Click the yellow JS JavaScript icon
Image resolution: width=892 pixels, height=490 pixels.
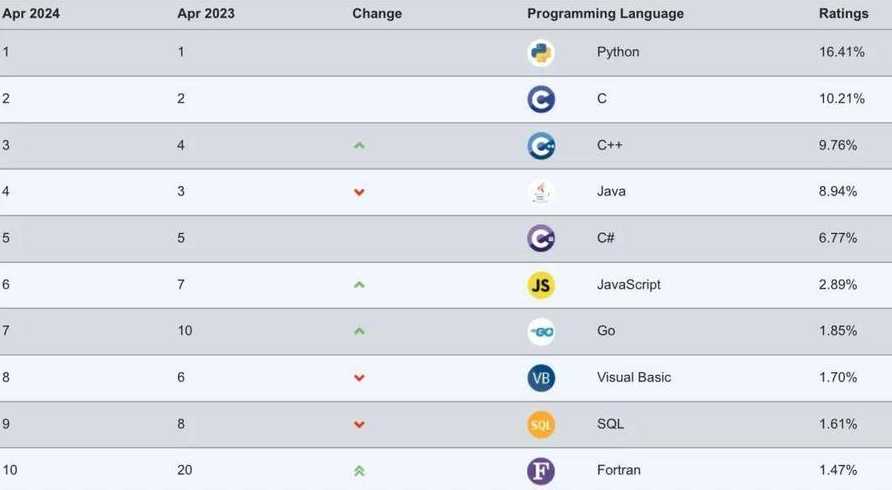click(x=541, y=285)
